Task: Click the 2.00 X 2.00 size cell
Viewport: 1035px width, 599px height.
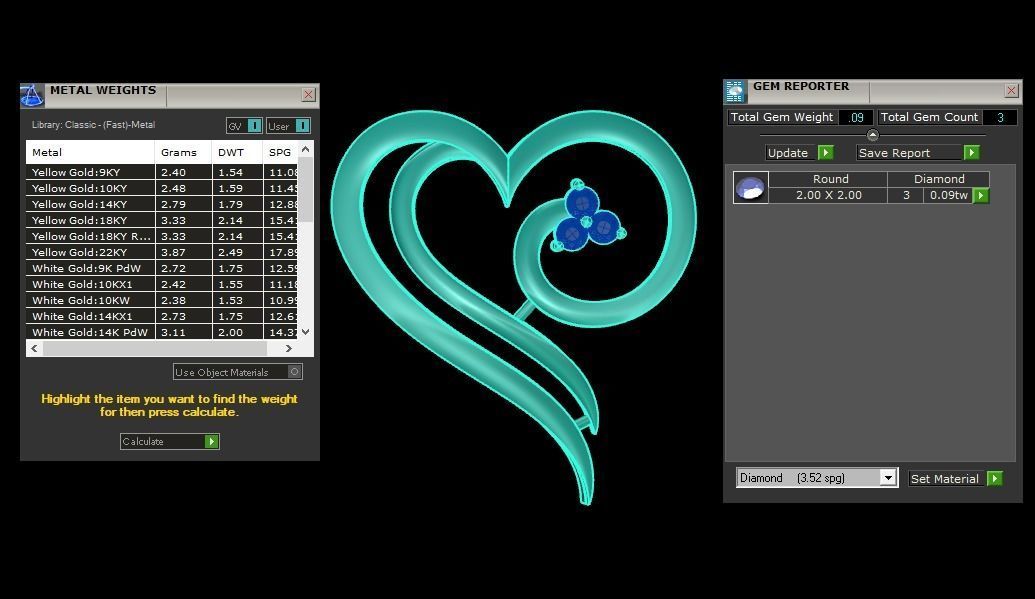Action: pos(828,195)
